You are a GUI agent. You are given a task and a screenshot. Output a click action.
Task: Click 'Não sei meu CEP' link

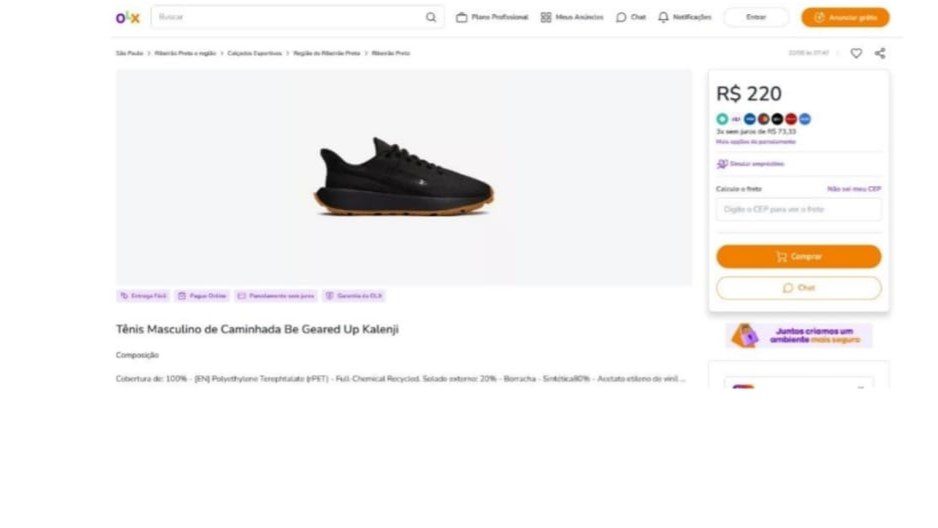854,189
